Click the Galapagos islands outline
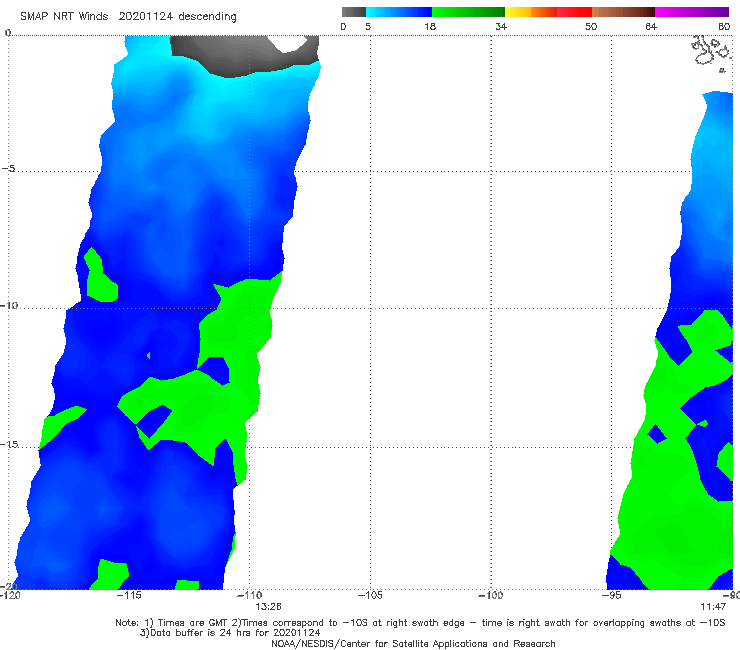The height and width of the screenshot is (650, 740). click(x=712, y=52)
